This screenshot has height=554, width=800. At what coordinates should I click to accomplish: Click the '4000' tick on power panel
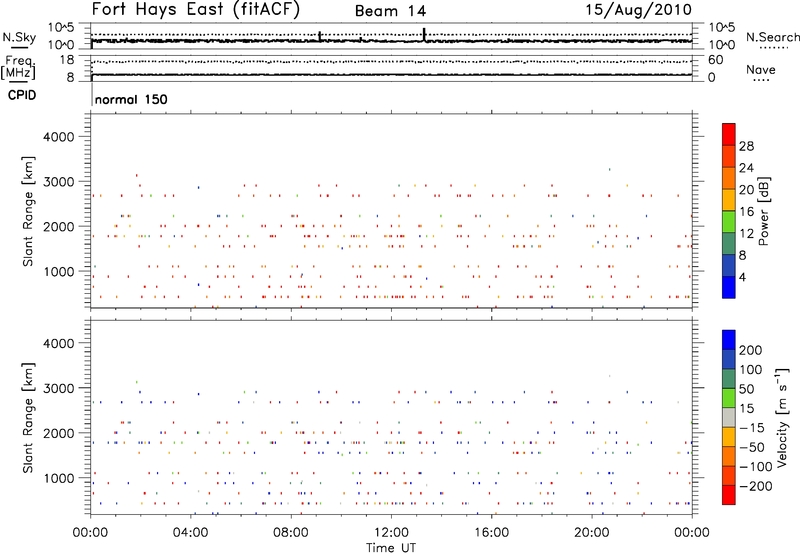point(59,137)
